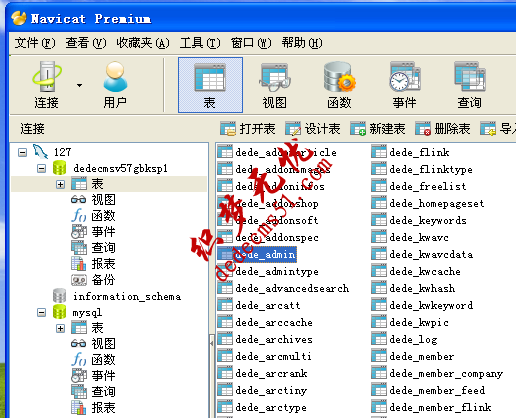The image size is (516, 418).
Task: Select the dede_archives table
Action: (x=265, y=340)
